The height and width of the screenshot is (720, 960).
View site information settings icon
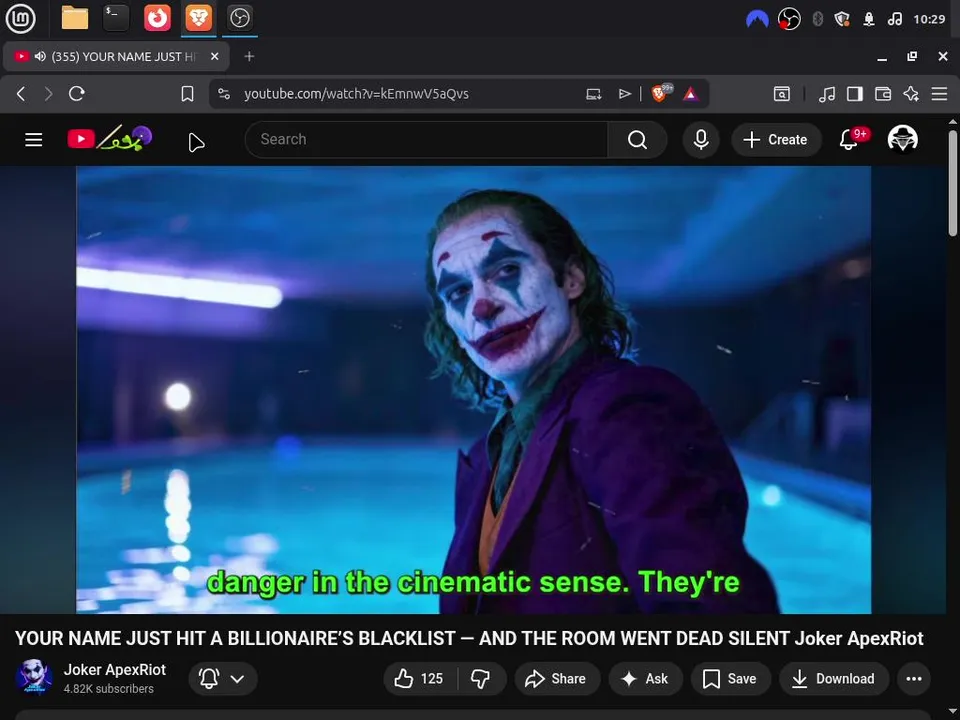[224, 94]
